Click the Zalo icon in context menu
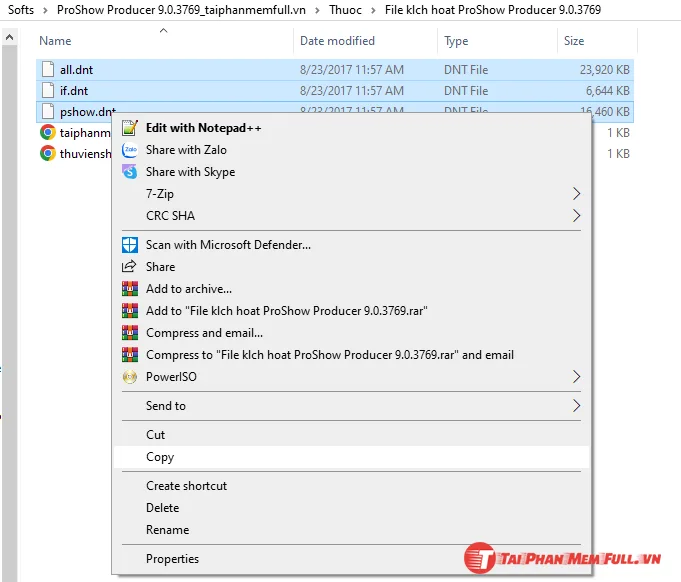 (129, 150)
